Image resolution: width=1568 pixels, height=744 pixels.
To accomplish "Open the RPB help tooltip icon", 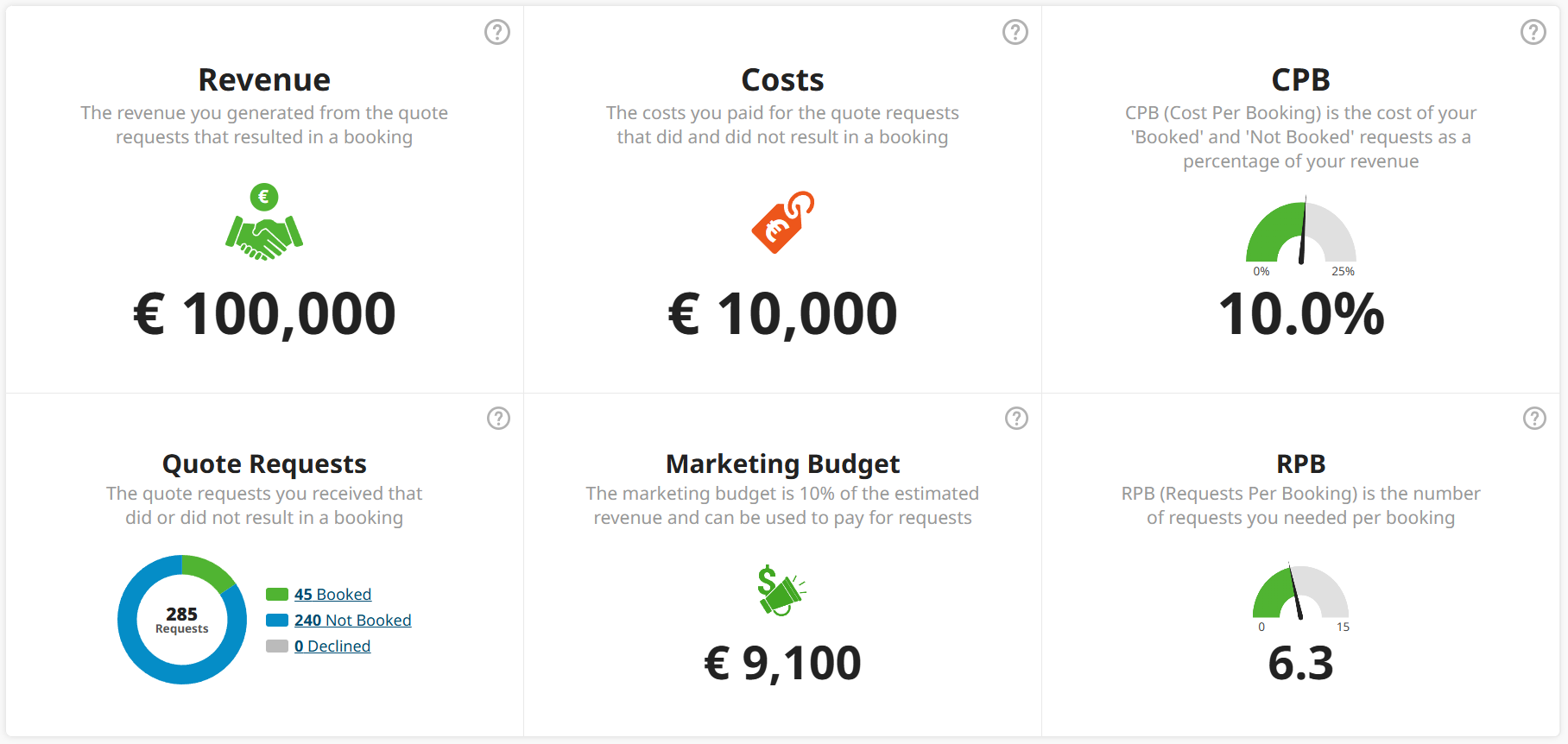I will tap(1534, 419).
